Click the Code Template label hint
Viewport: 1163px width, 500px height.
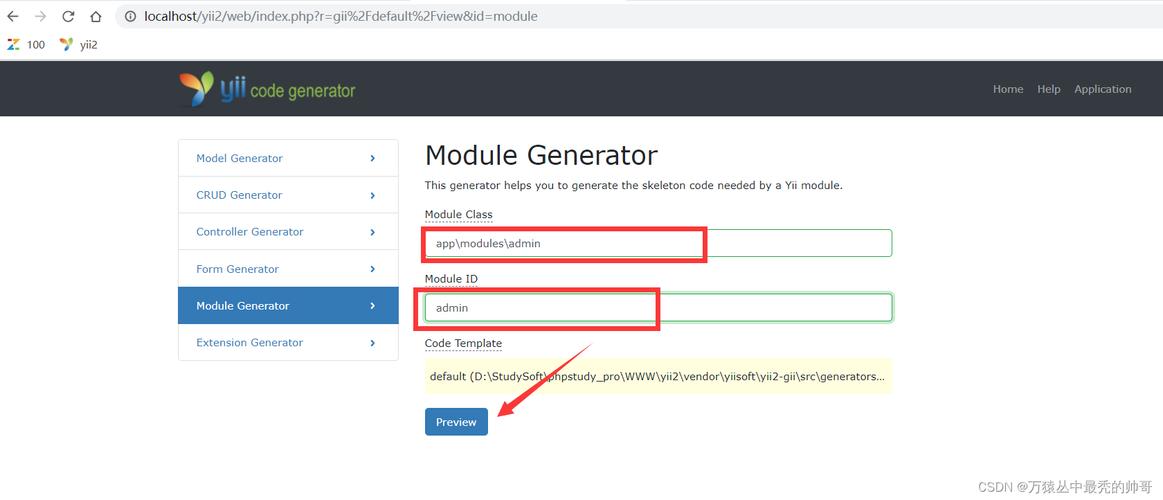tap(463, 343)
